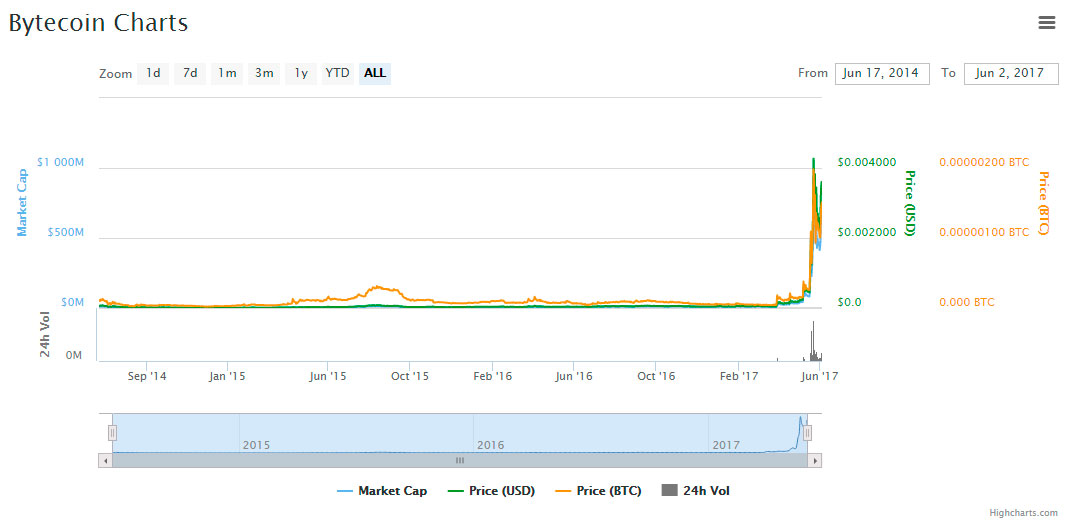Click the Market Cap axis title
Viewport: 1070px width, 526px height.
[23, 203]
